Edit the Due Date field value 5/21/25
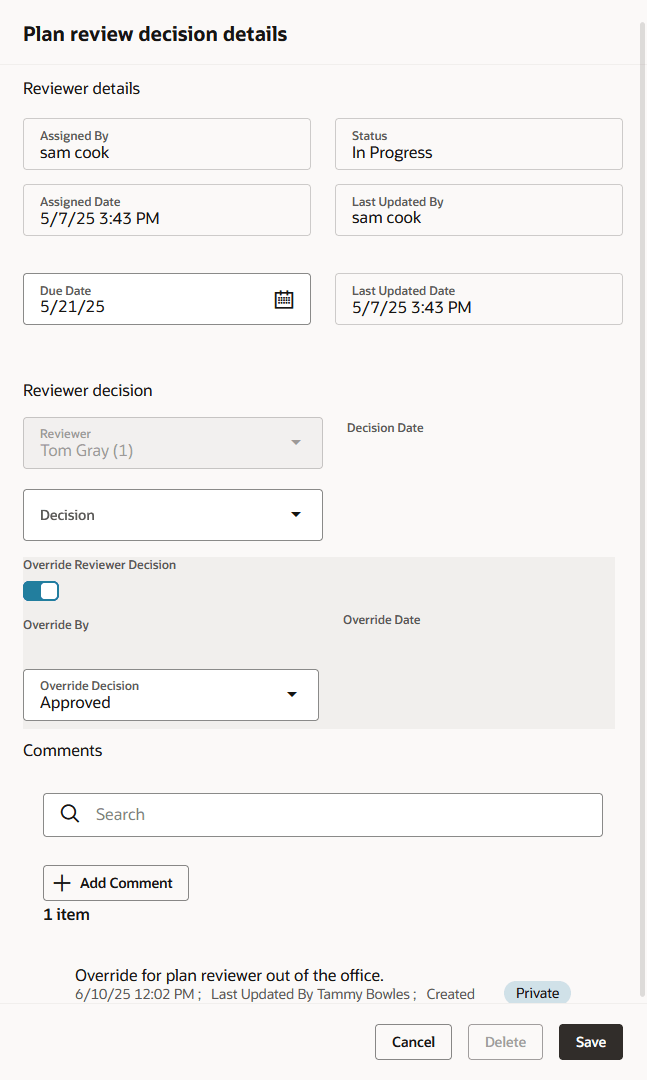This screenshot has height=1080, width=647. click(150, 305)
